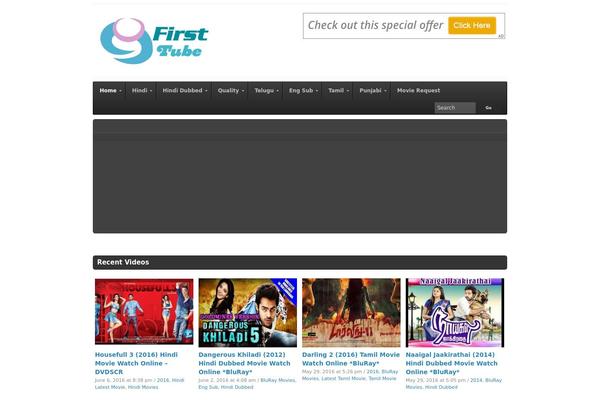The height and width of the screenshot is (400, 600).
Task: Click 'Hindi Movies' category under Housefull 3
Action: click(x=143, y=387)
